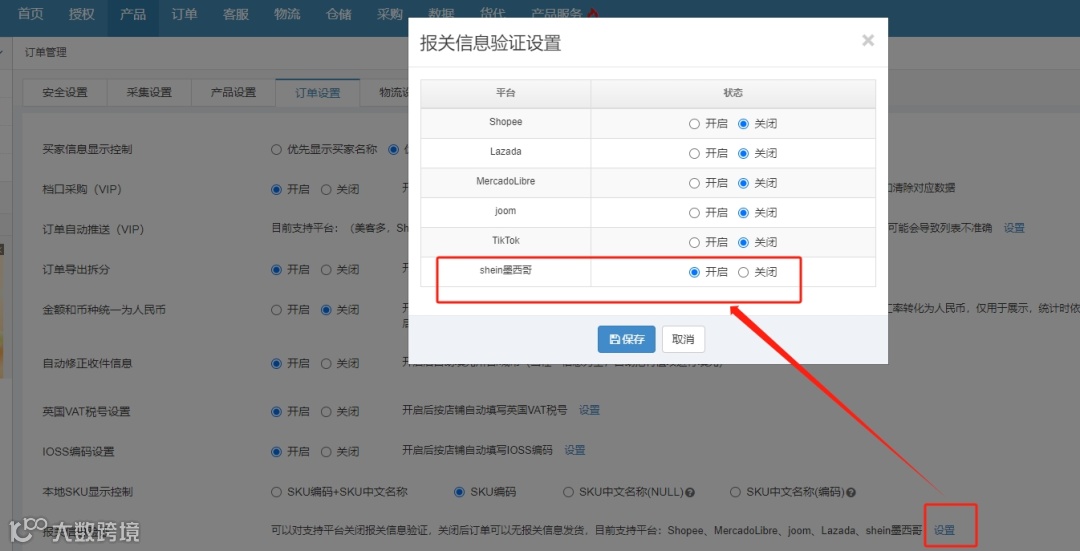Open the 授权 menu
This screenshot has width=1080, height=551.
point(82,14)
